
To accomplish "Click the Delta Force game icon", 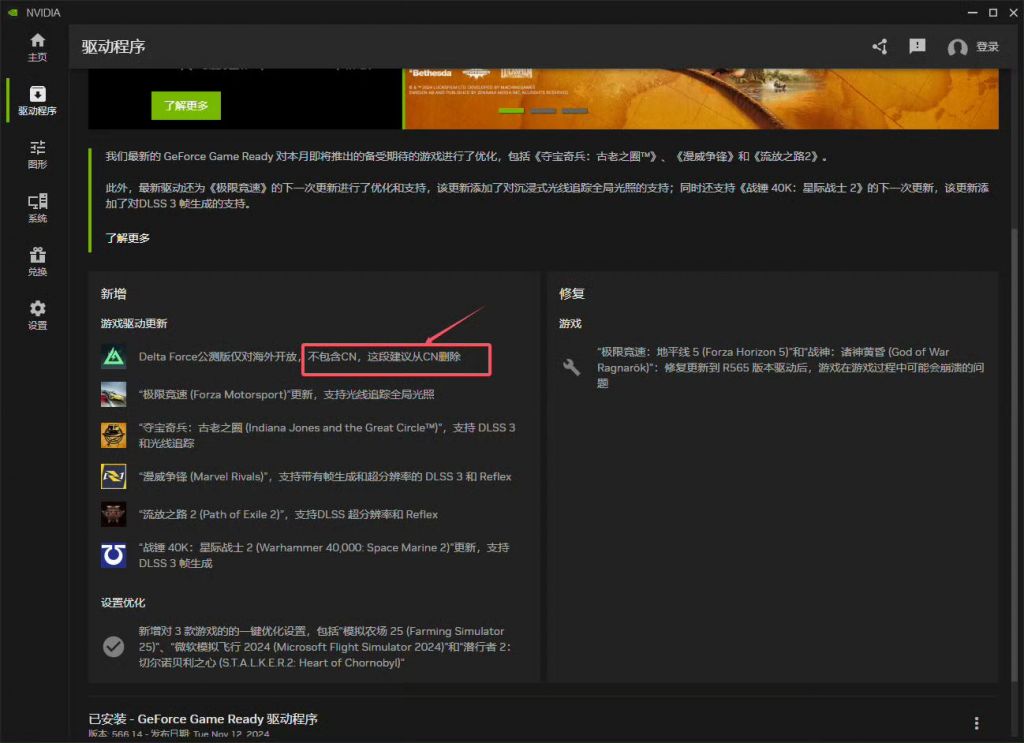I will click(113, 355).
